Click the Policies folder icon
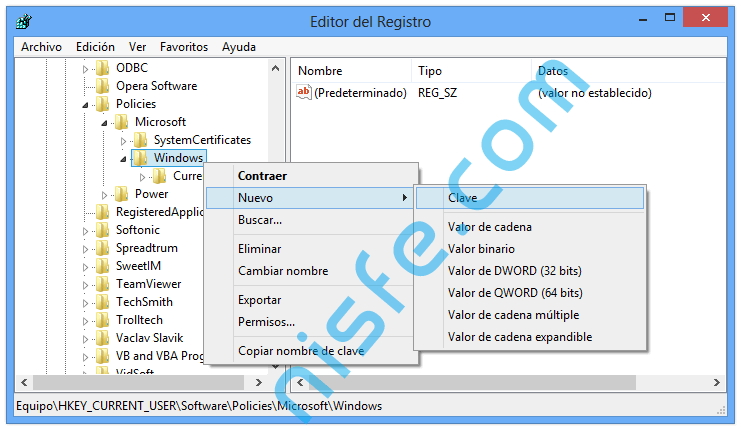Viewport: 741px width, 429px height. (103, 104)
